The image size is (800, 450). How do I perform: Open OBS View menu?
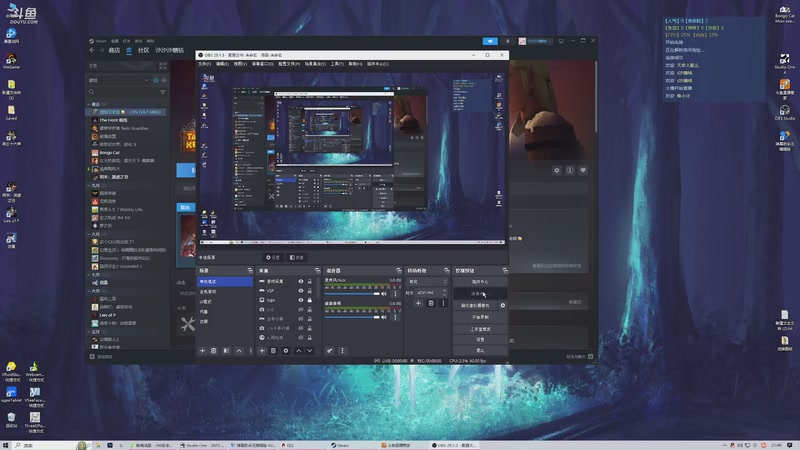(x=240, y=64)
